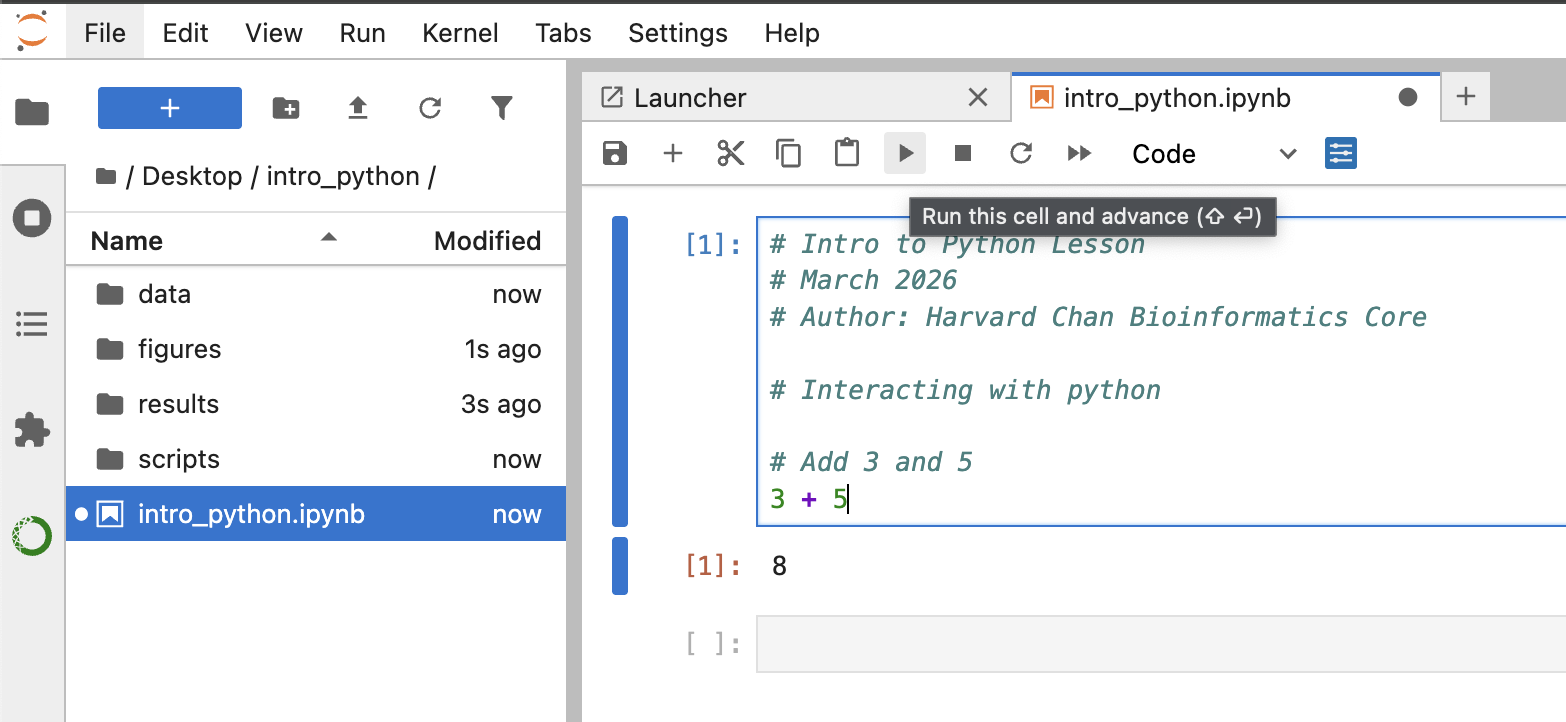
Task: Interrupt the kernel with the stop icon
Action: 963,153
